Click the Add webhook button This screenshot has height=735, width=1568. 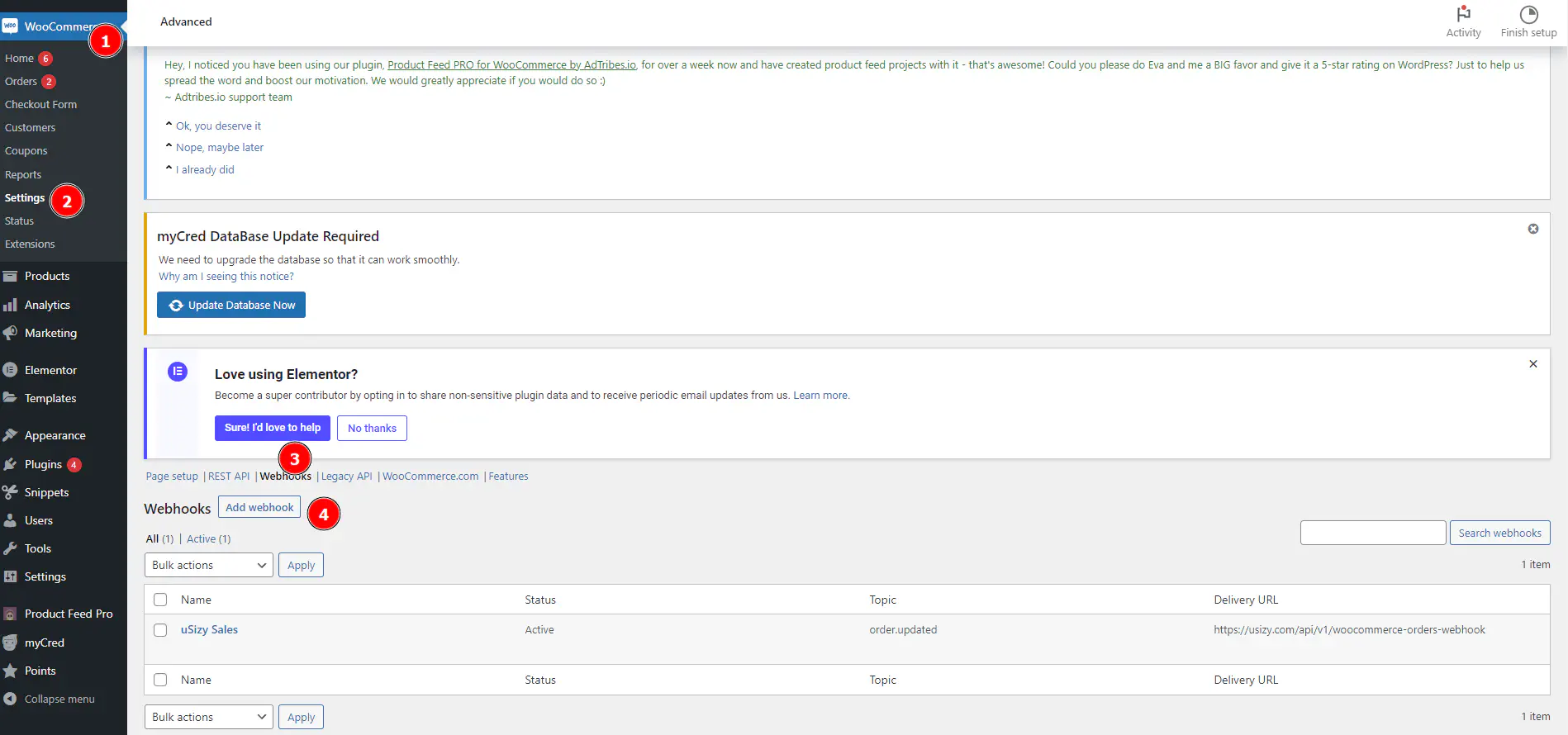click(x=259, y=507)
